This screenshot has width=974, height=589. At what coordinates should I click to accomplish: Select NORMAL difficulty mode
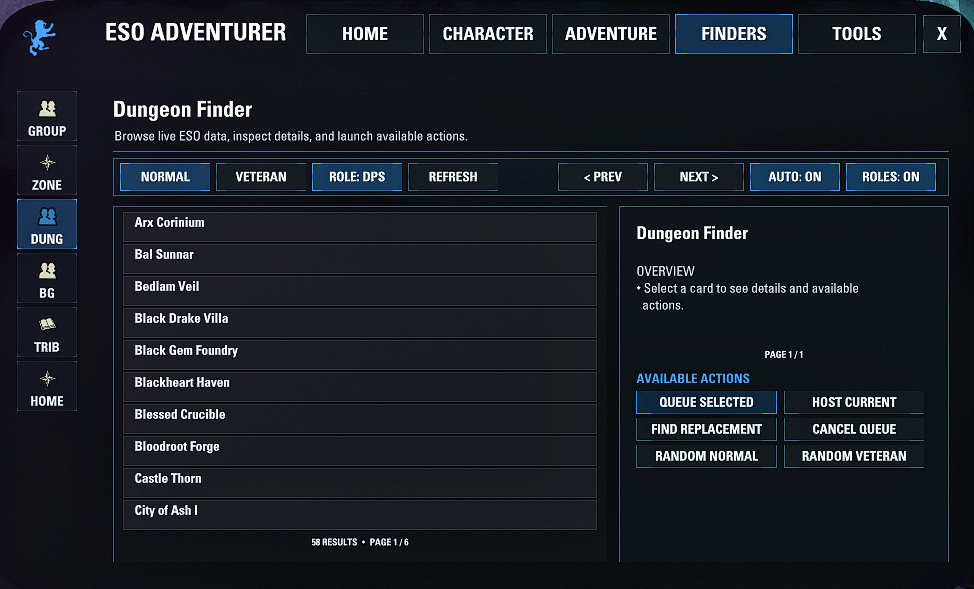(165, 176)
